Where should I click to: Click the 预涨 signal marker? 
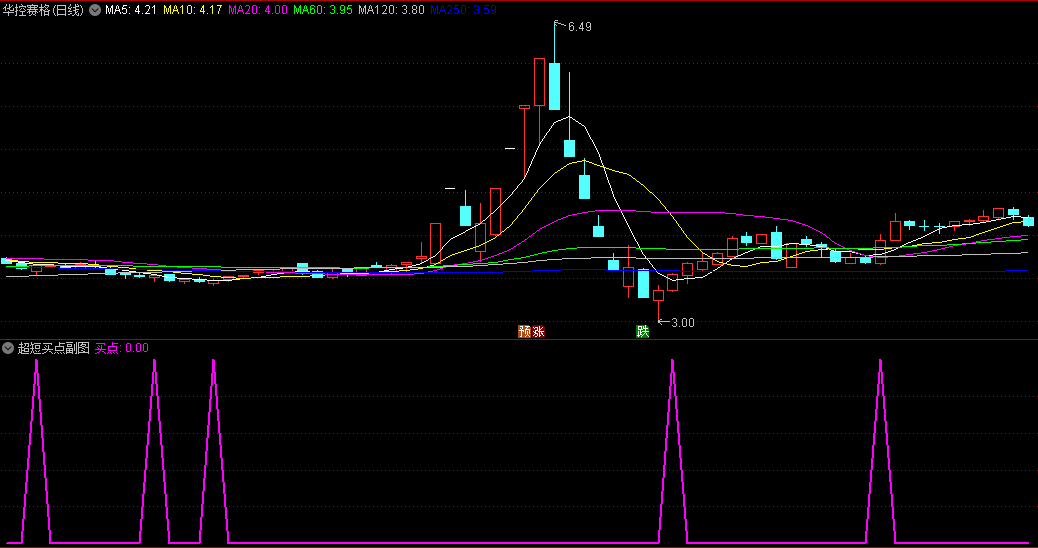531,331
